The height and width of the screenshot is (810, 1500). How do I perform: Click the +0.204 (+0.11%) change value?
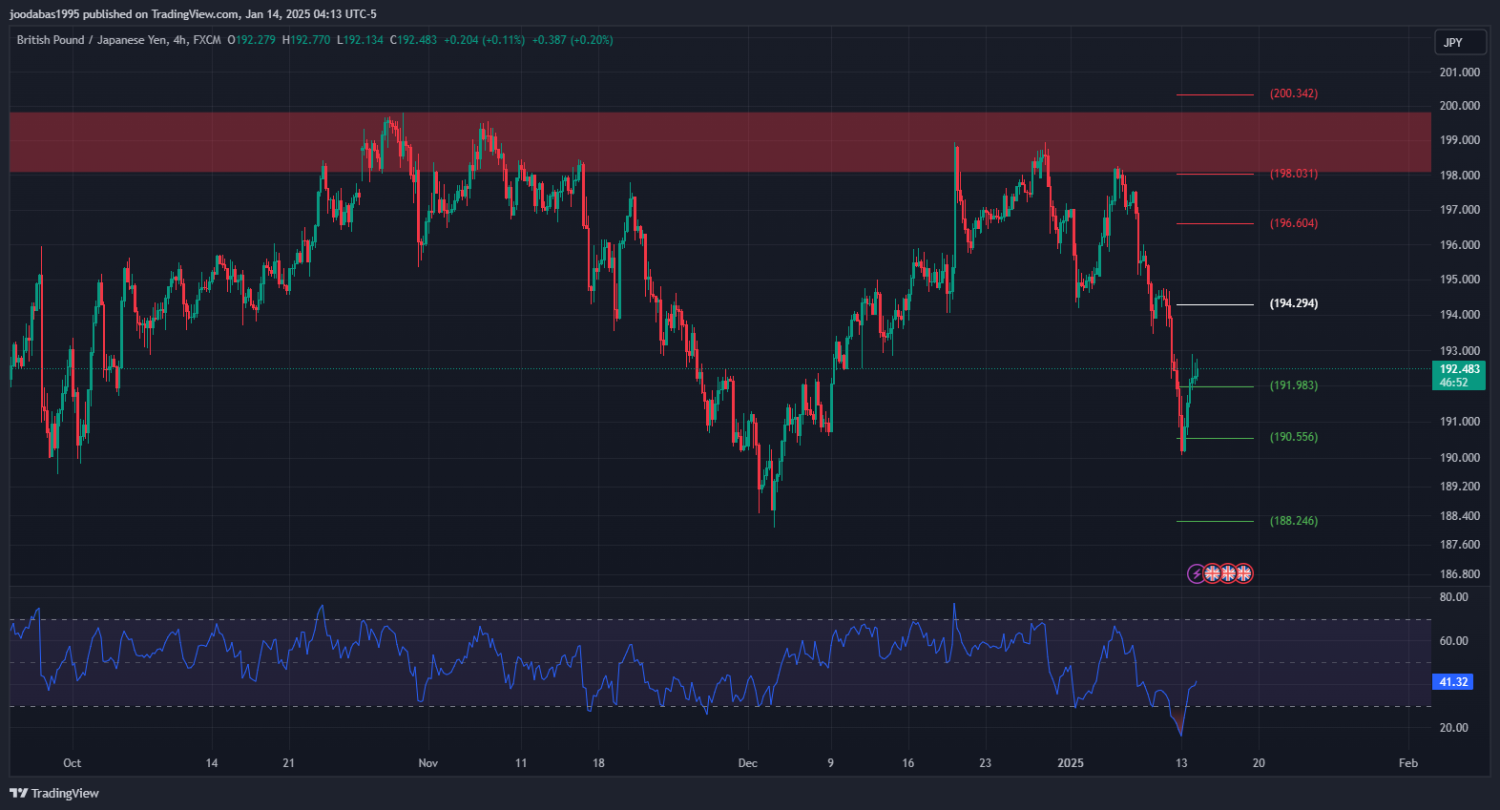pyautogui.click(x=485, y=40)
